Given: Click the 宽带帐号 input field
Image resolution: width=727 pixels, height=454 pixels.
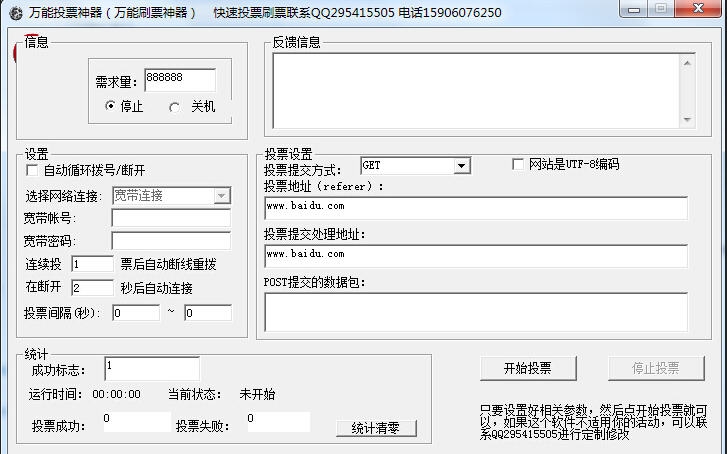Looking at the screenshot, I should (x=171, y=218).
